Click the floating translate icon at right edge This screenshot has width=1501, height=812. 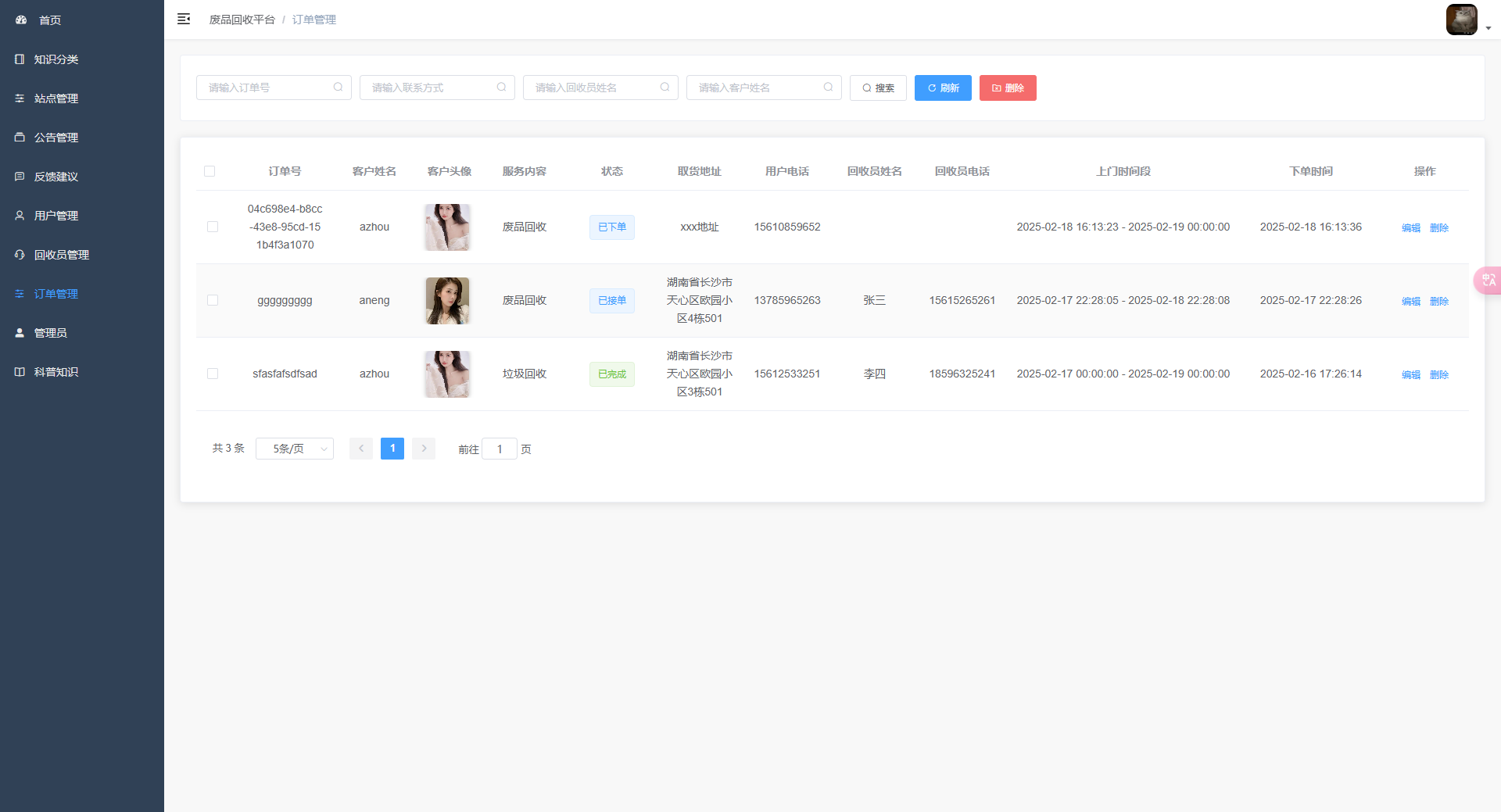point(1488,280)
